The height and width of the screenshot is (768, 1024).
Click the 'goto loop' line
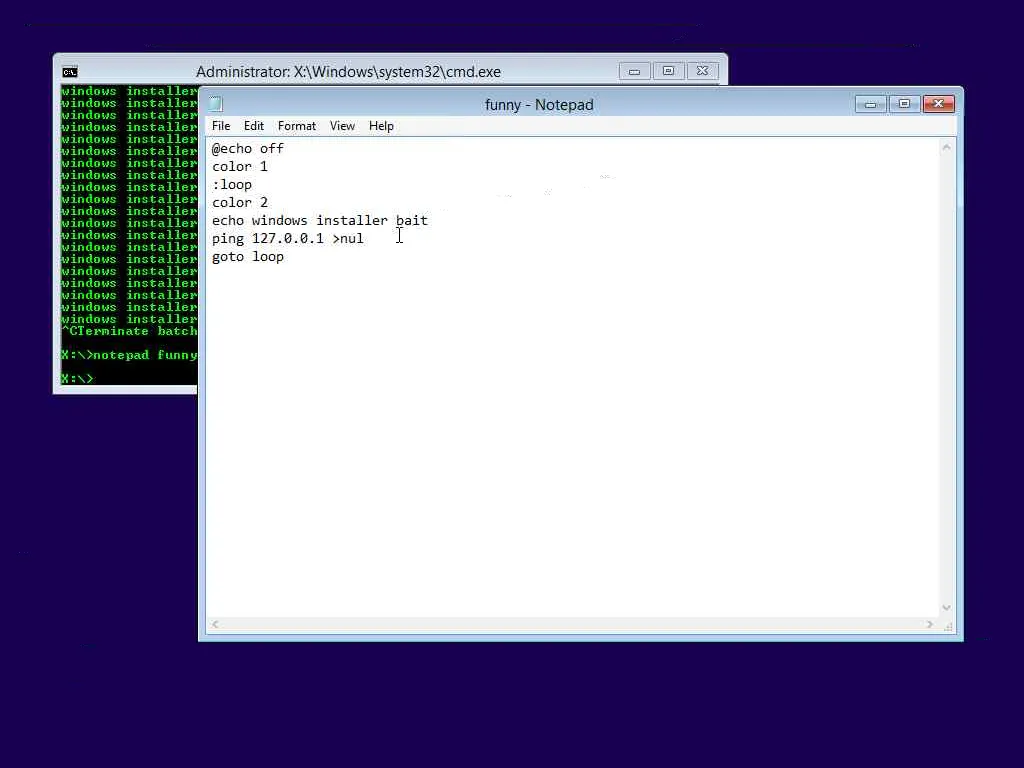248,257
